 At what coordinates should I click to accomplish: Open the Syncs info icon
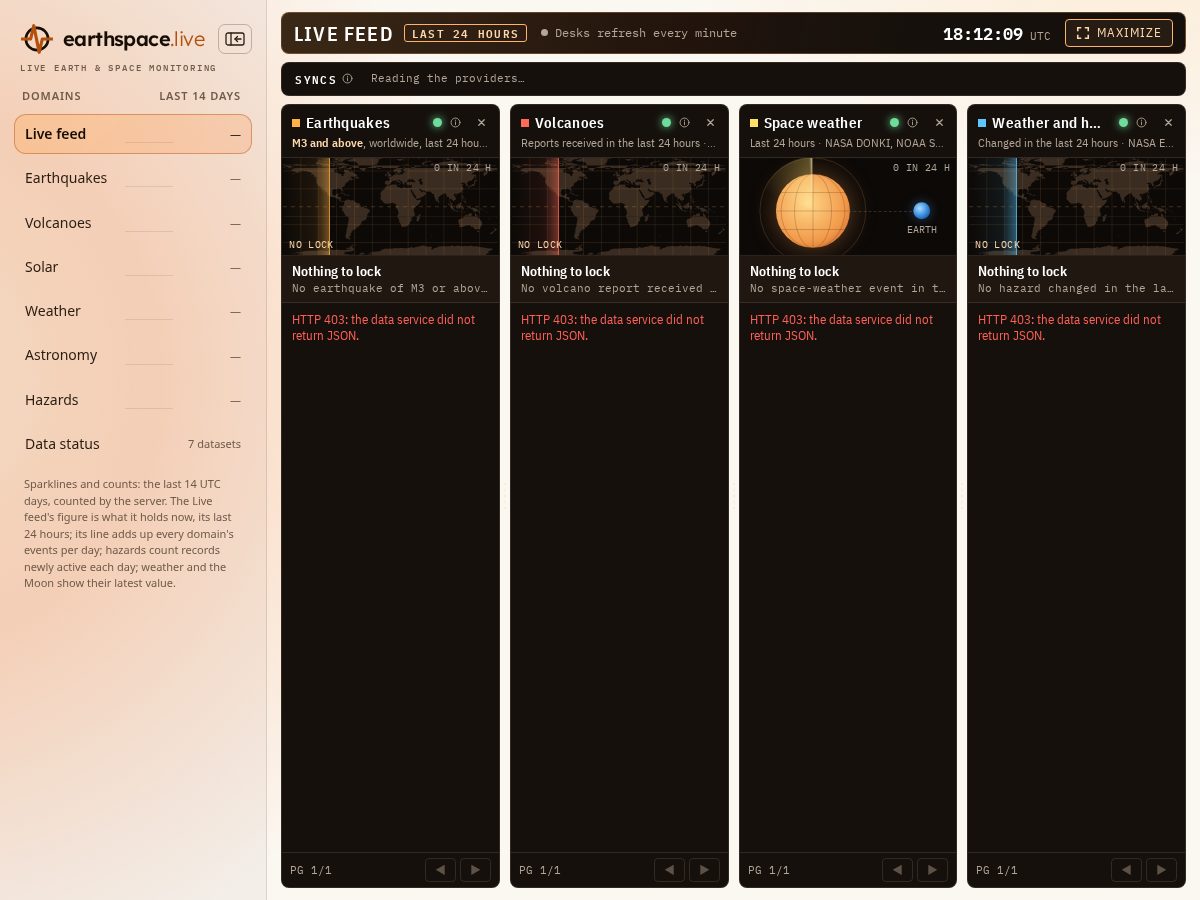coord(347,79)
